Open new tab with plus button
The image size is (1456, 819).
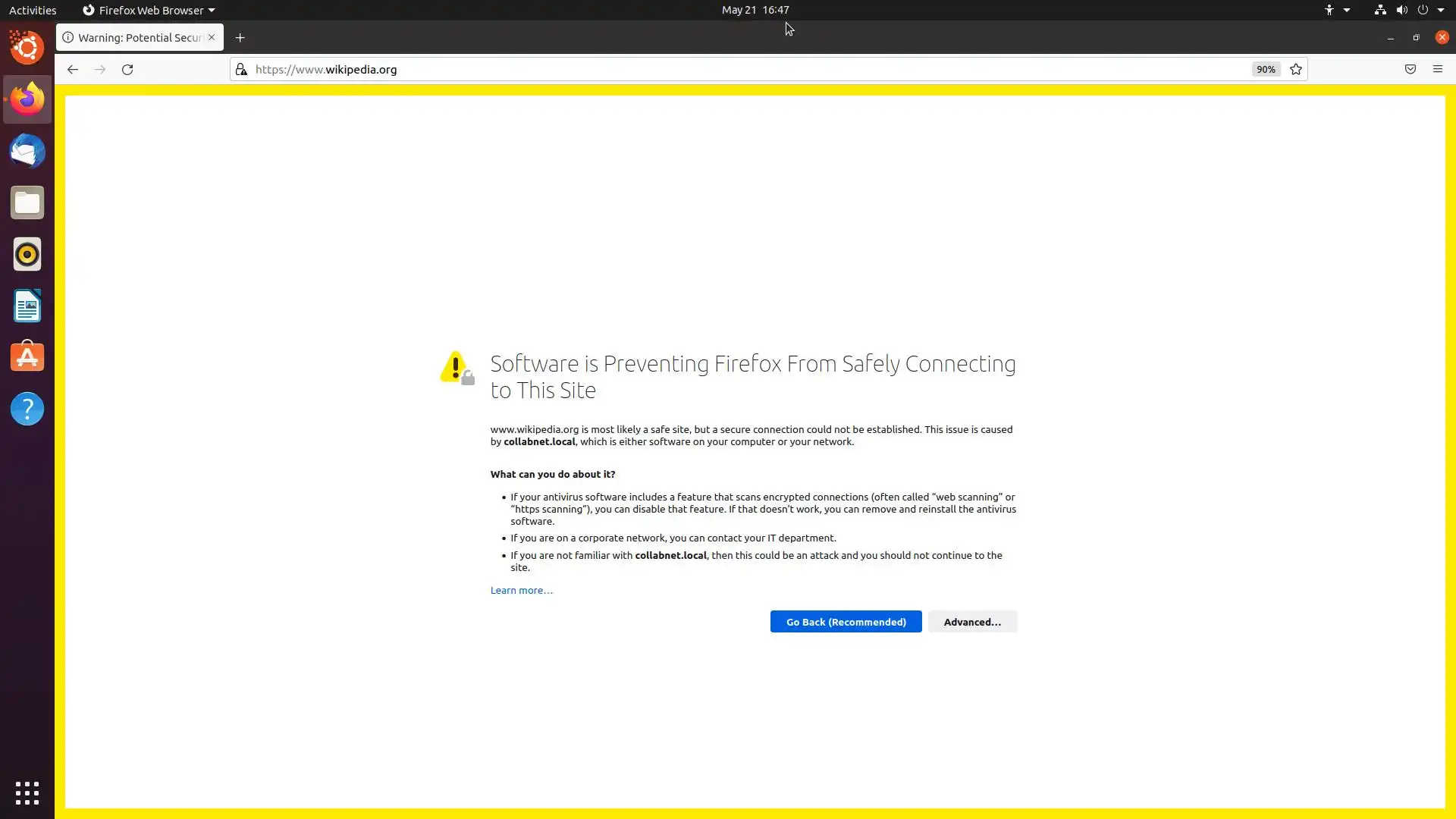(240, 37)
